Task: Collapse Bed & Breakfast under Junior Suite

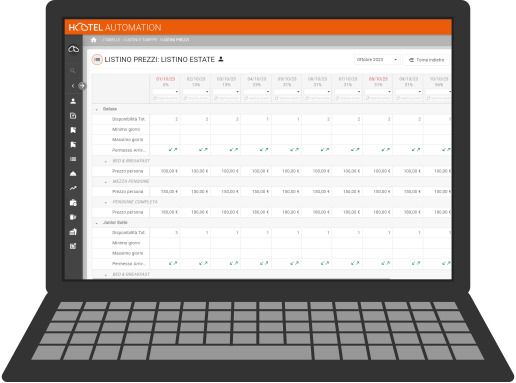Action: pyautogui.click(x=106, y=275)
